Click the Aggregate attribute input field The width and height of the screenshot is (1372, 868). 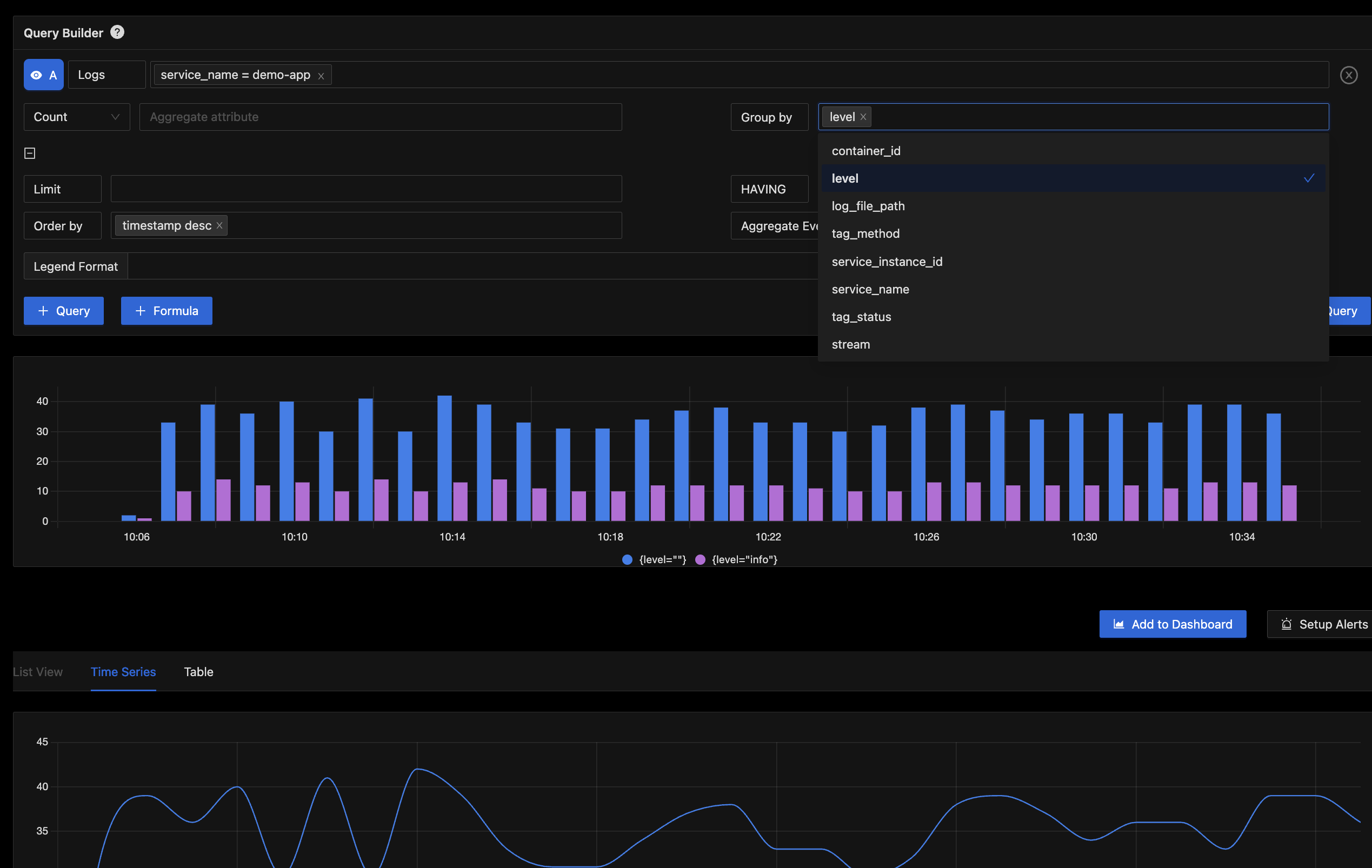(381, 117)
